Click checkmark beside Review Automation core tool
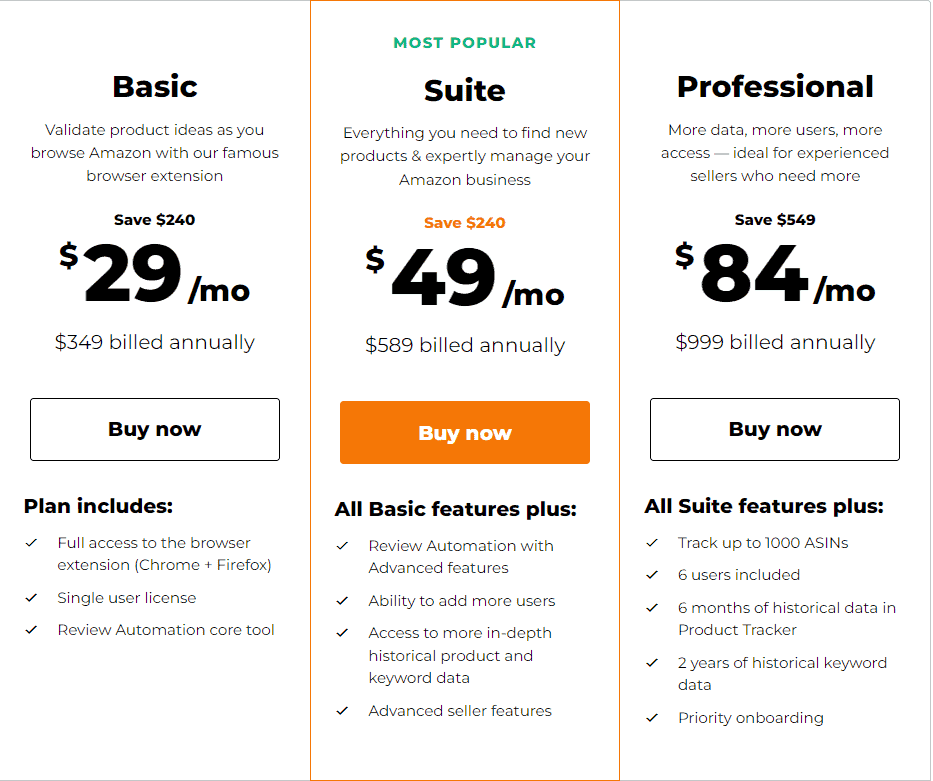The height and width of the screenshot is (781, 933). (32, 630)
